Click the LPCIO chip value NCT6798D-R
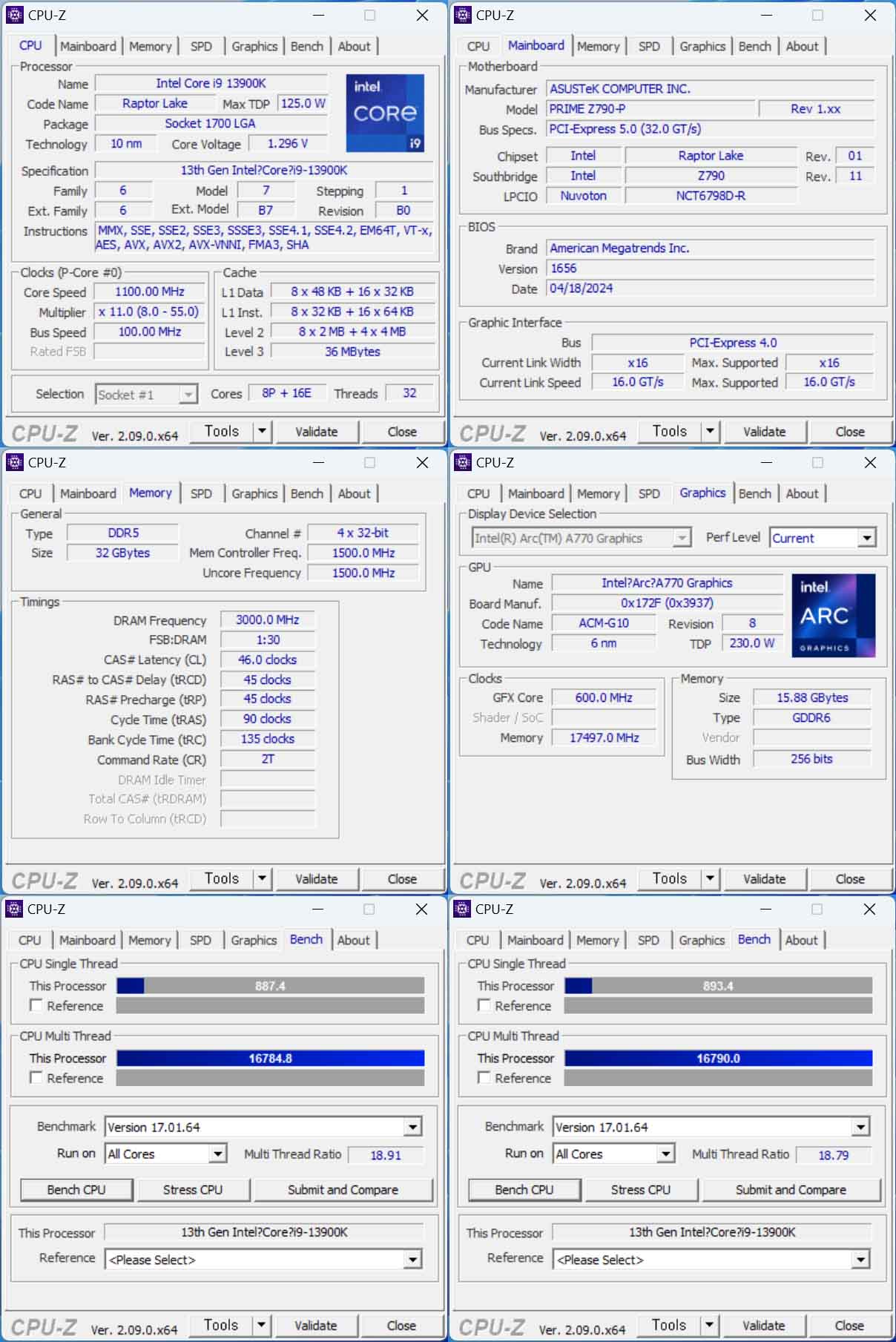Viewport: 896px width, 1342px height. coord(711,196)
